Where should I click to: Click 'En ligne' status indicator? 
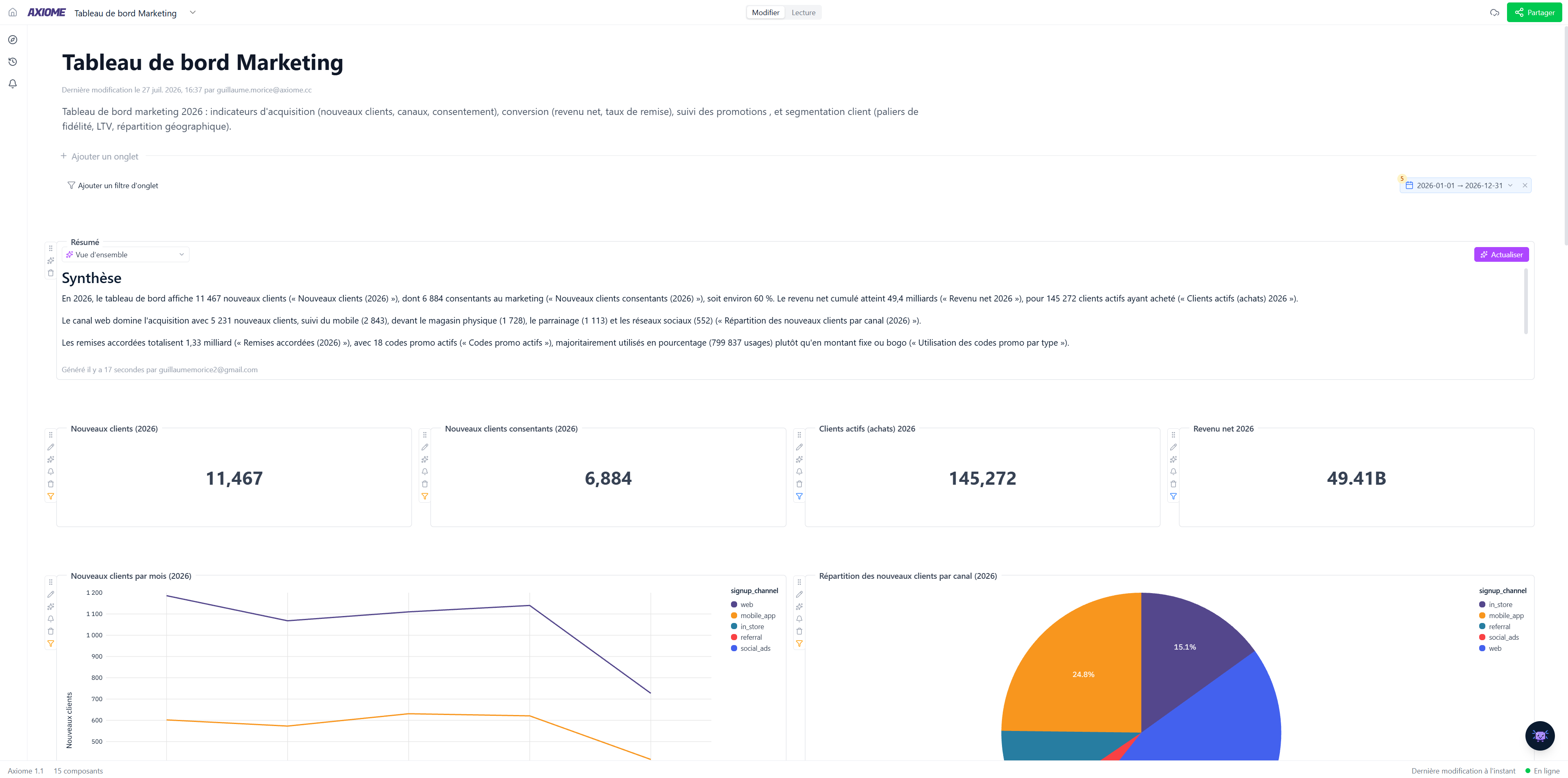[1542, 771]
